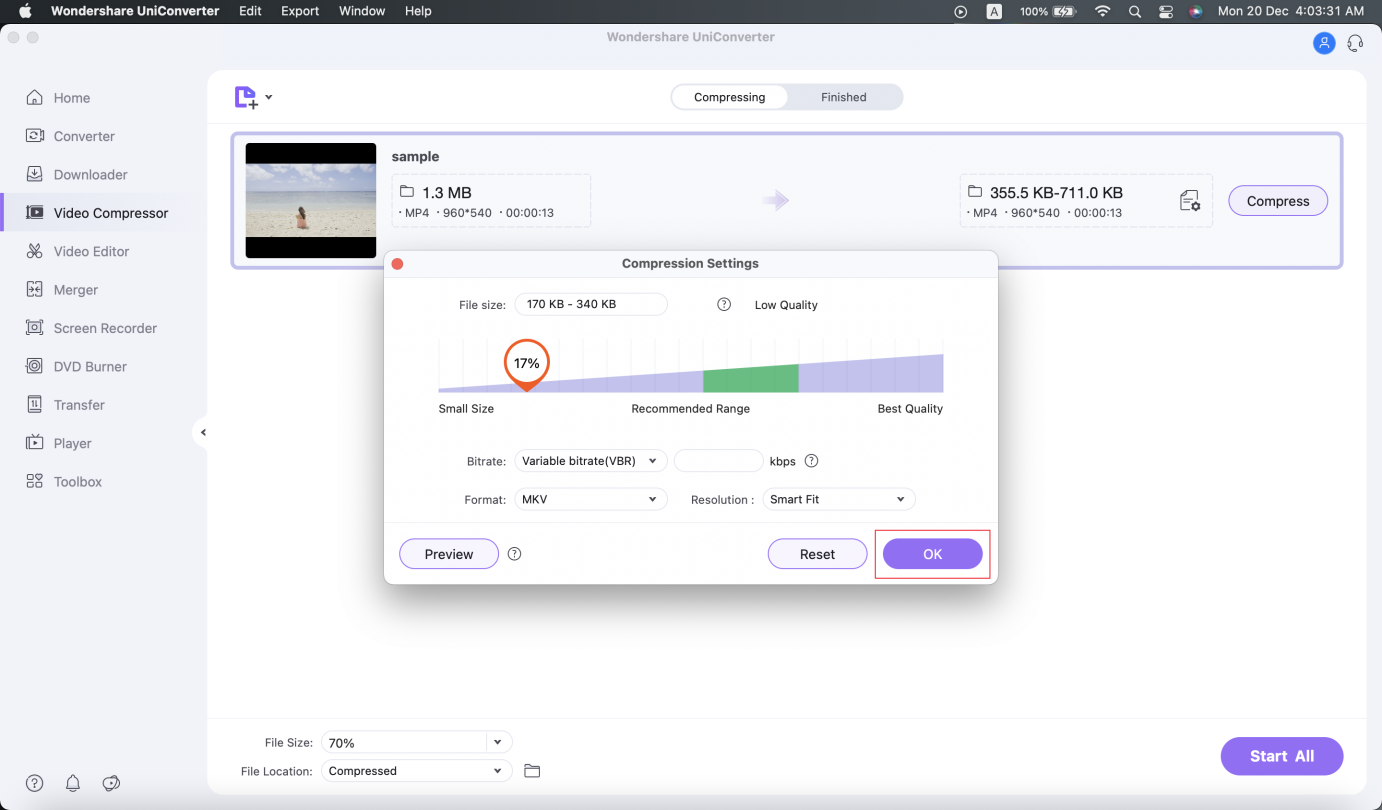Click the empty bitrate kbps input field

[719, 461]
